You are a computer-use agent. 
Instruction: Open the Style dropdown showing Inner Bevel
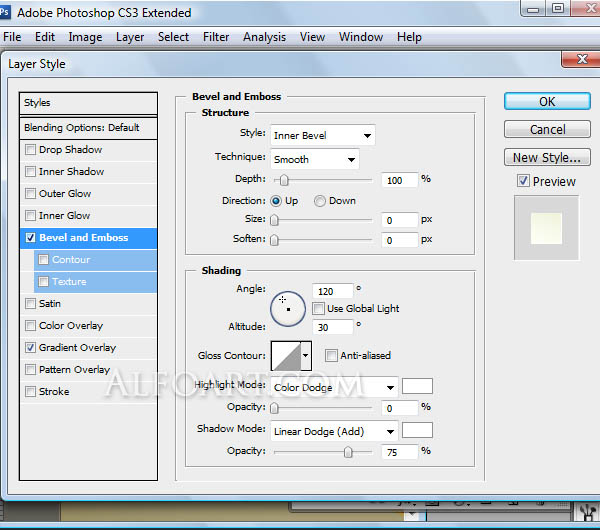click(323, 135)
